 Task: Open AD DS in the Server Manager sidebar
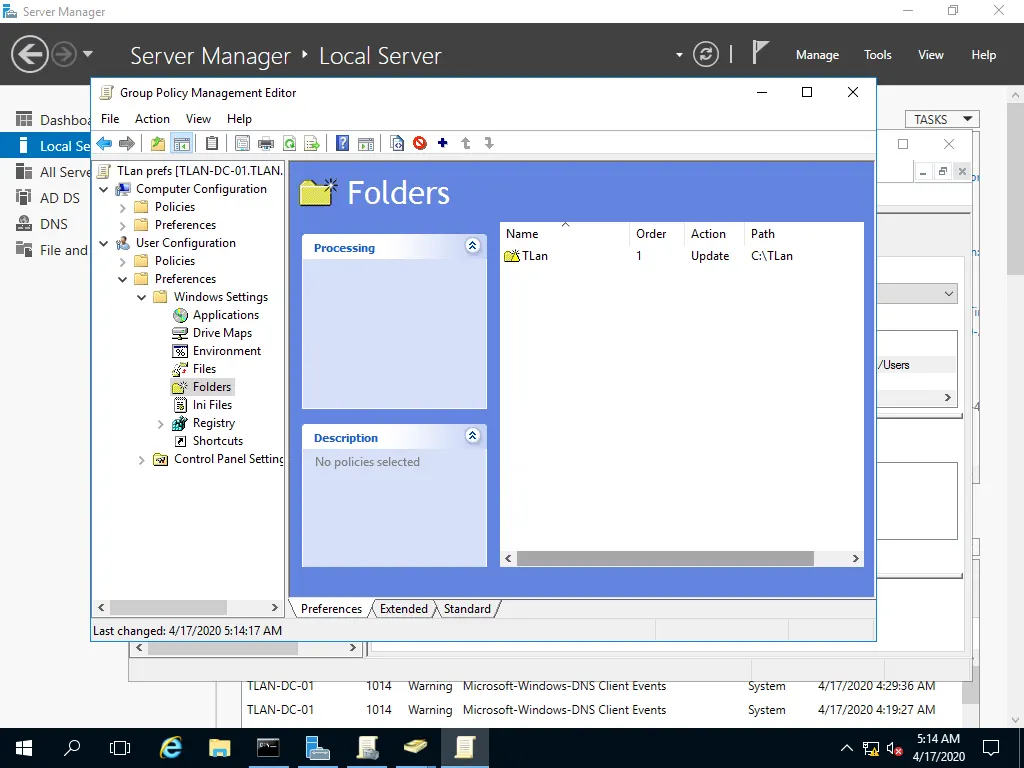59,198
